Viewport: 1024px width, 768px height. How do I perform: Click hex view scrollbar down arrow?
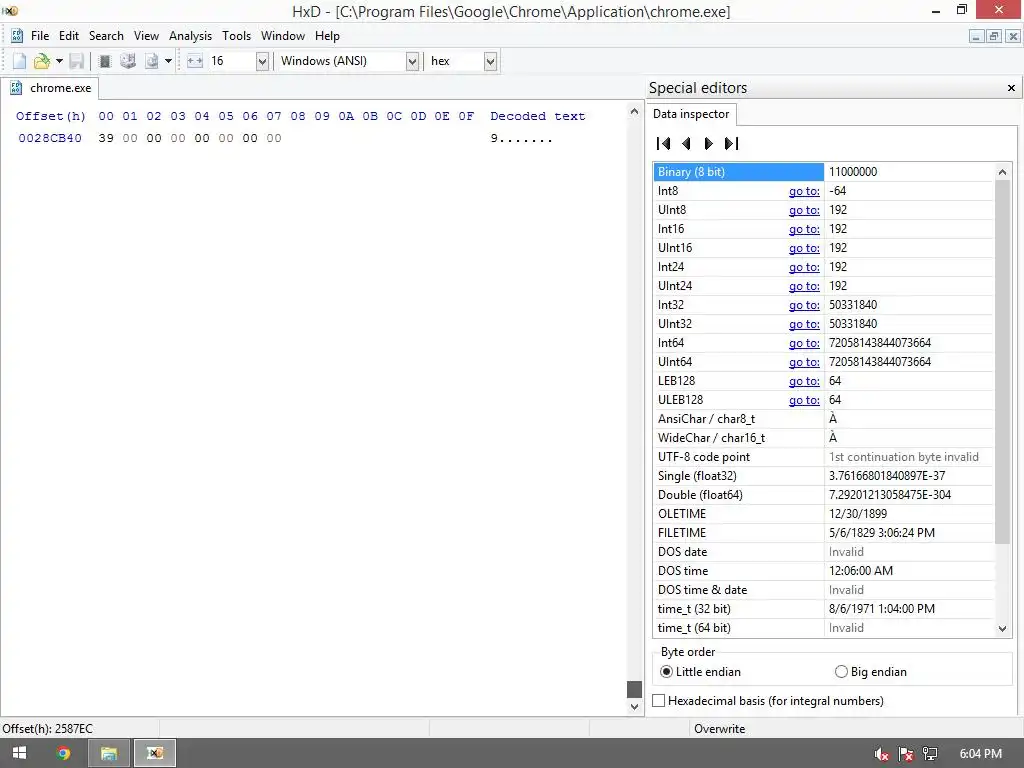(634, 707)
